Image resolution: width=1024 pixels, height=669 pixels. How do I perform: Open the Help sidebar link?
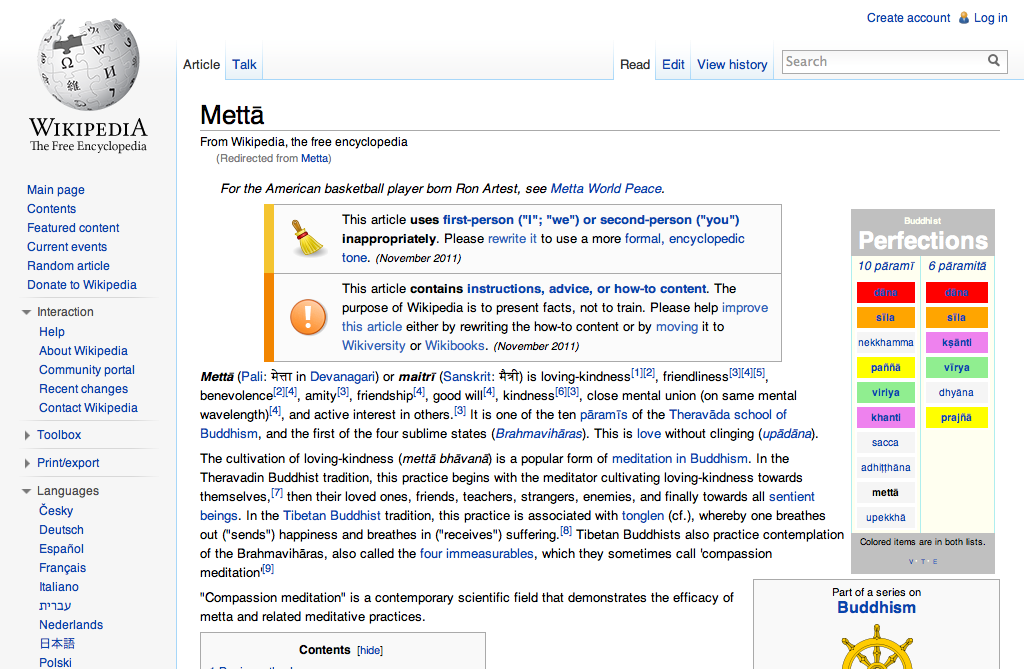[52, 332]
